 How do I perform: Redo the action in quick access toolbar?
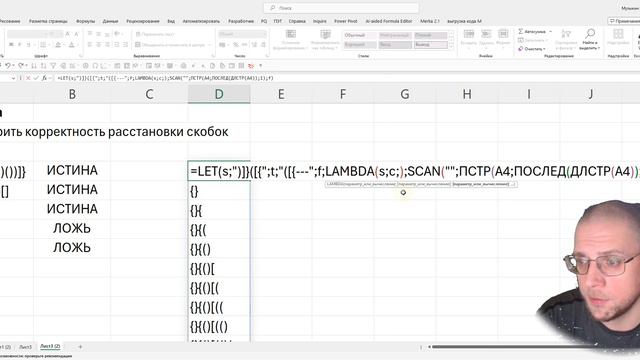tap(20, 65)
